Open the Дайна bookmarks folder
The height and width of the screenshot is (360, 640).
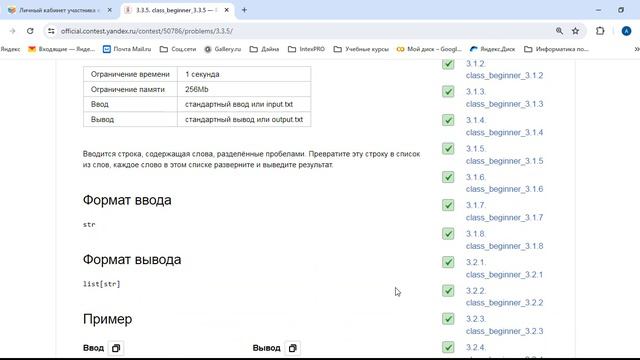(x=264, y=49)
